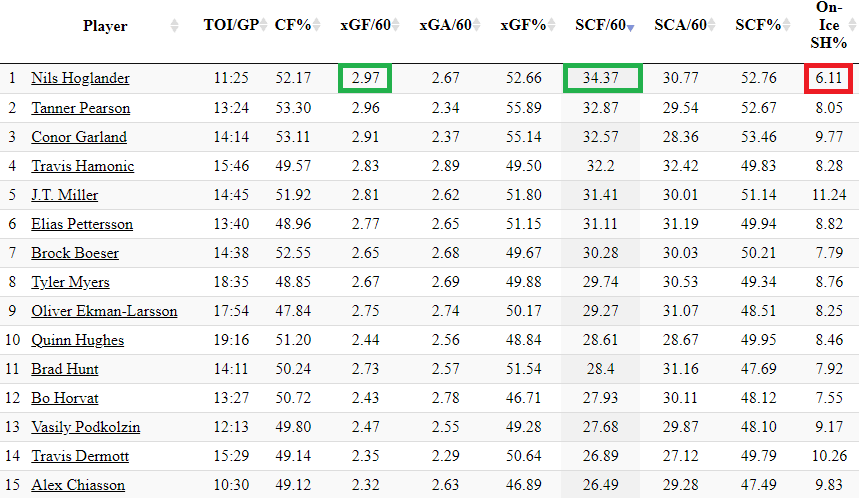Image resolution: width=859 pixels, height=498 pixels.
Task: Go to J.T. Miller's profile
Action: 64,195
